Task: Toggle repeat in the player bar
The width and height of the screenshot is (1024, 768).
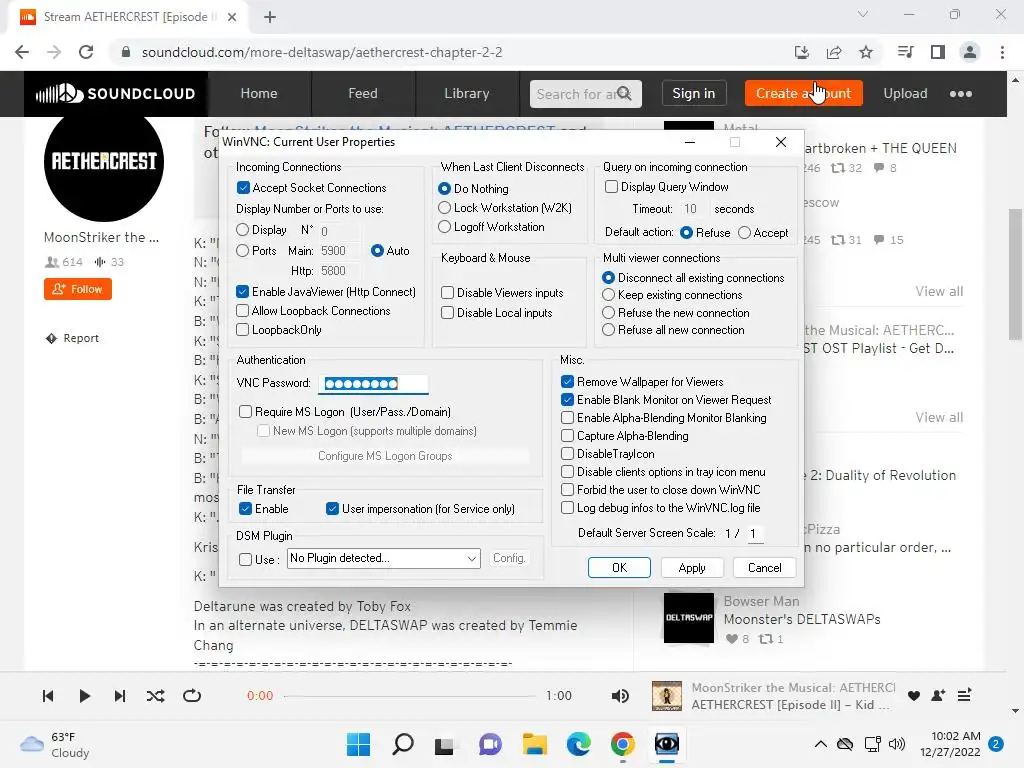Action: 192,696
